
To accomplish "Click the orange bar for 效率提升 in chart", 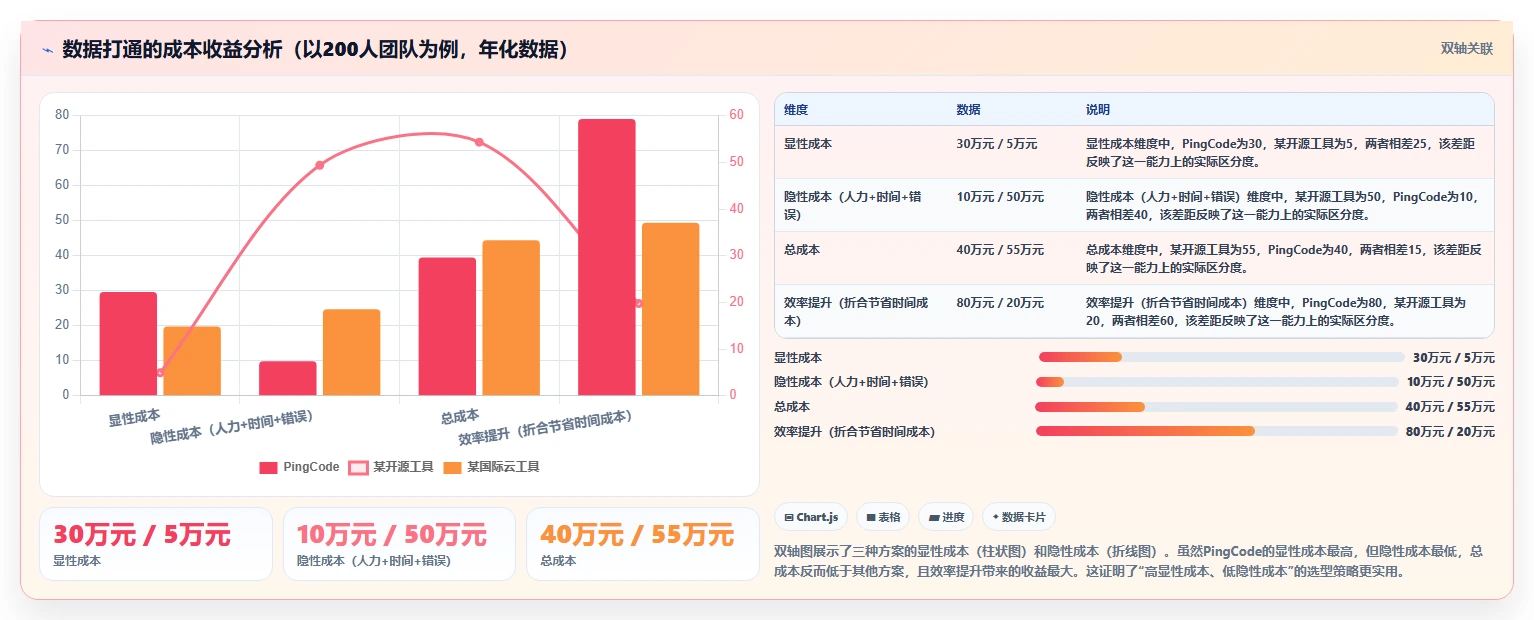I will click(670, 309).
